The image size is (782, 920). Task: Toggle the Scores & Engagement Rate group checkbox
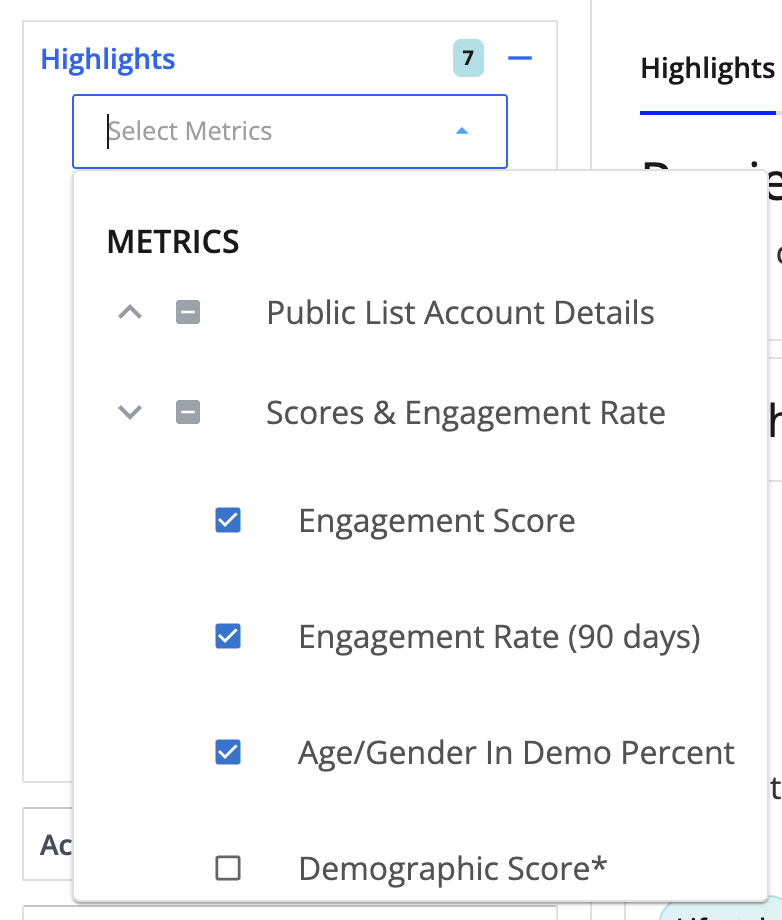[x=188, y=412]
